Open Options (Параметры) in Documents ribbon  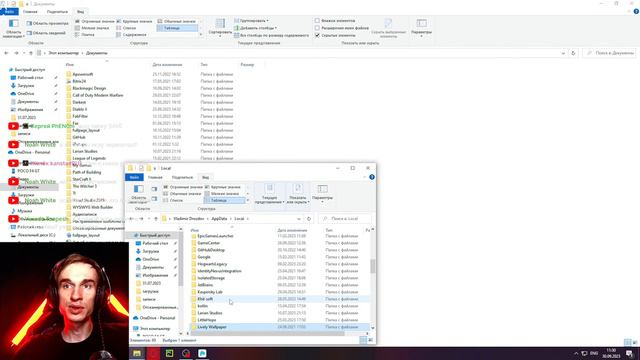421,28
